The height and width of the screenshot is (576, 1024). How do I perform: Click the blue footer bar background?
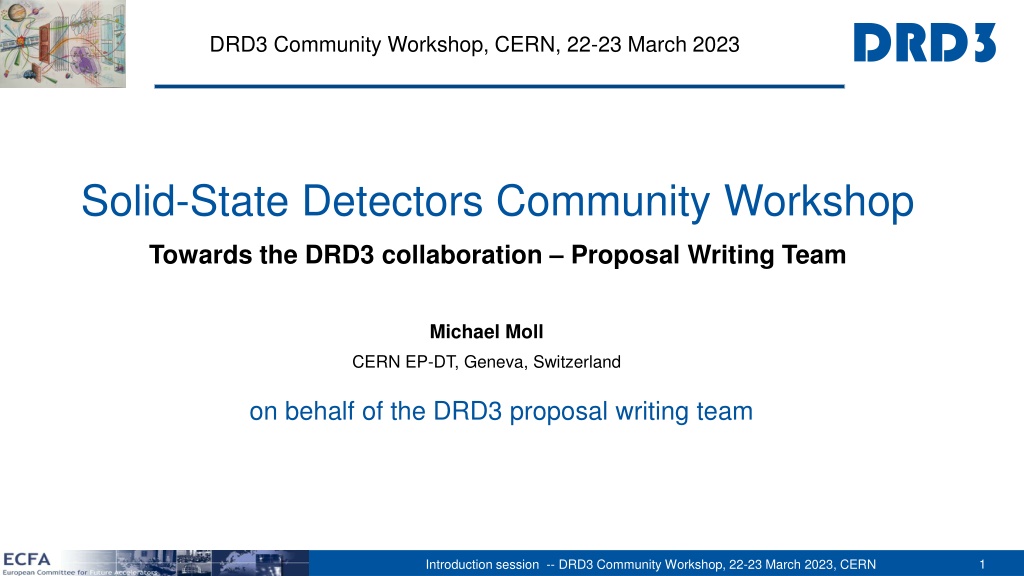pyautogui.click(x=366, y=564)
